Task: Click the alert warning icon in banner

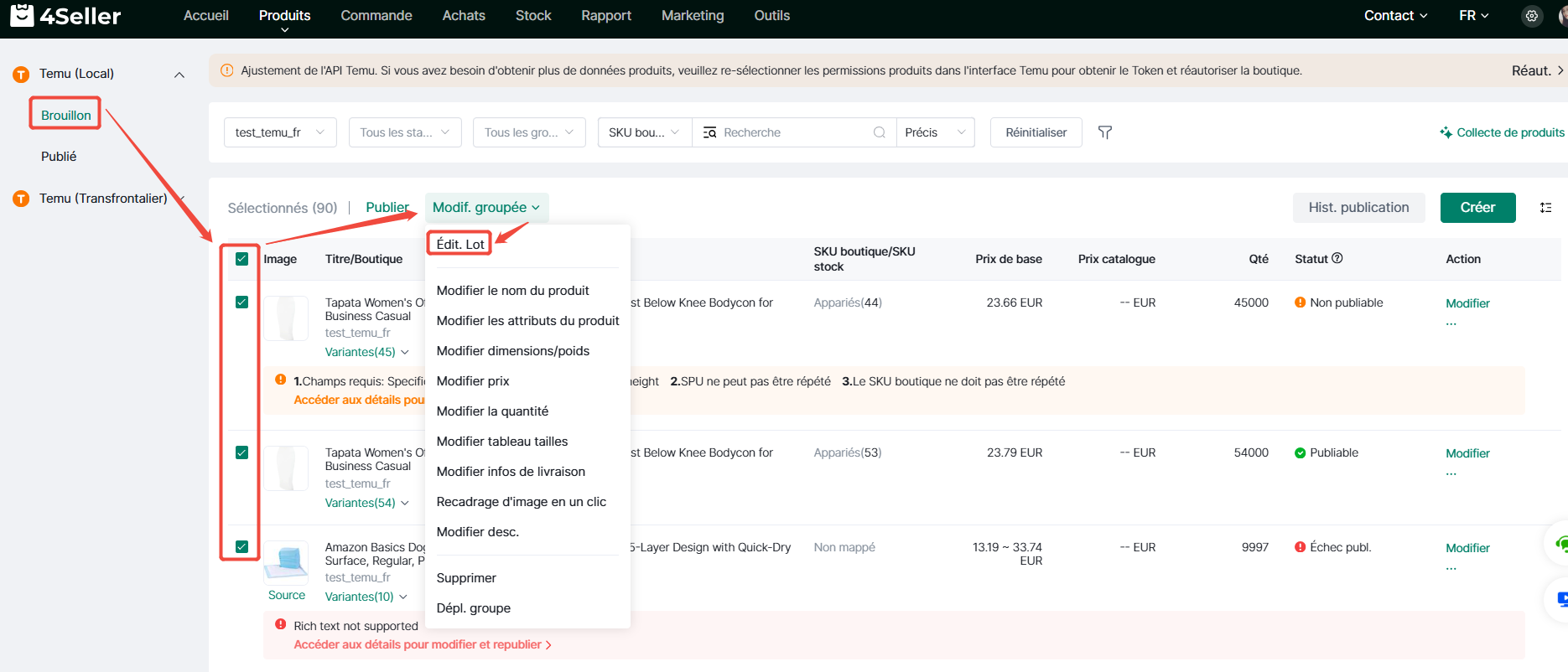Action: pyautogui.click(x=226, y=70)
